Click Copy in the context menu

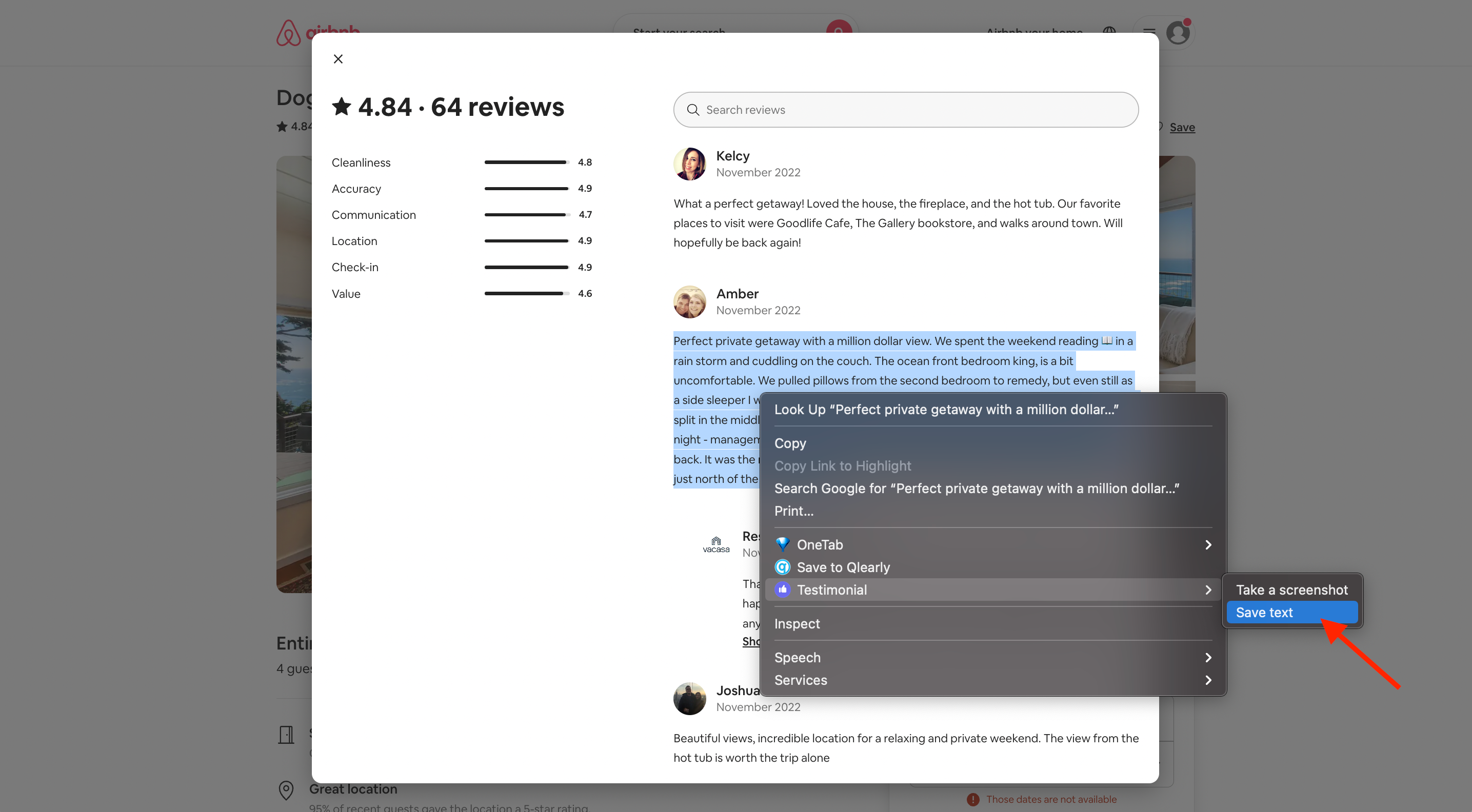click(790, 443)
